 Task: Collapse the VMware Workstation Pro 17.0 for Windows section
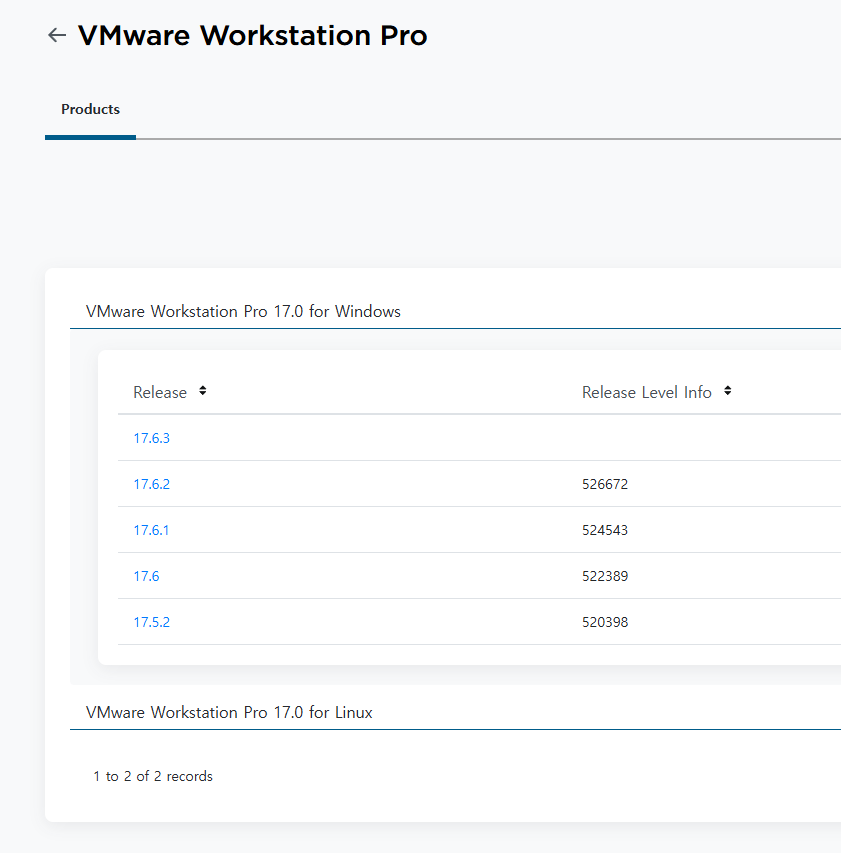[243, 311]
